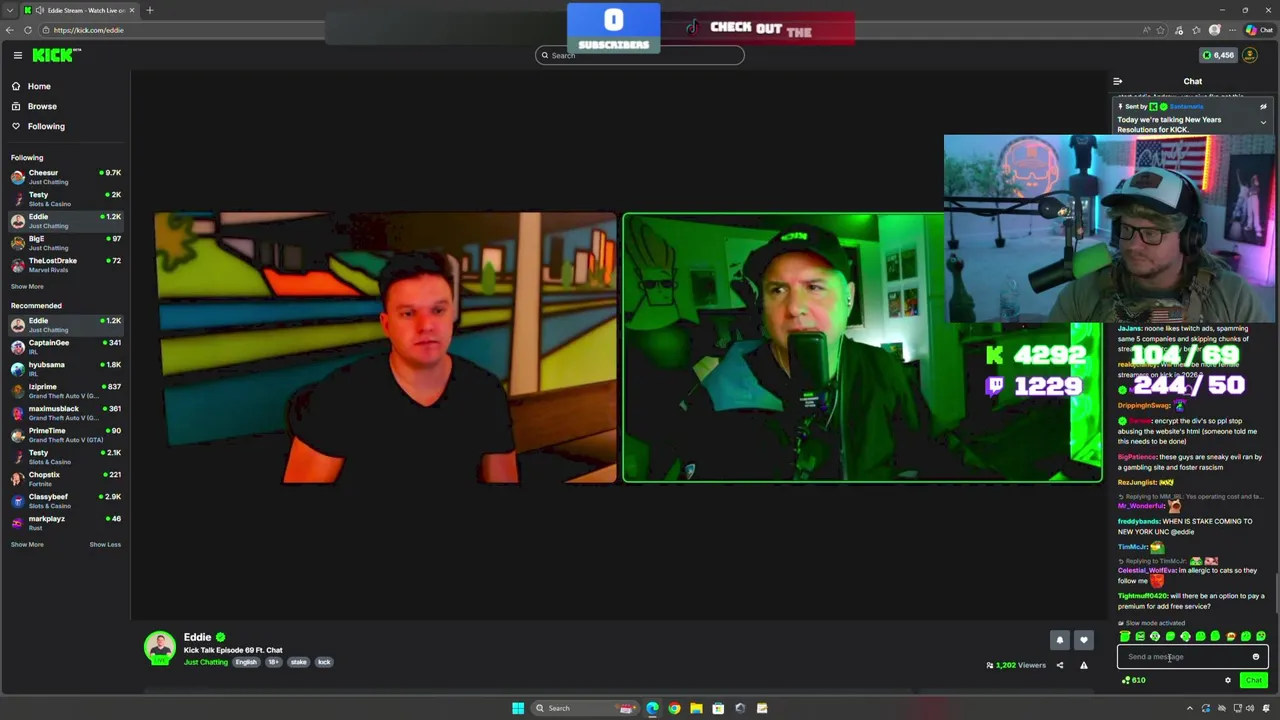Open the emote picker in message box
This screenshot has width=1280, height=720.
coord(1256,657)
